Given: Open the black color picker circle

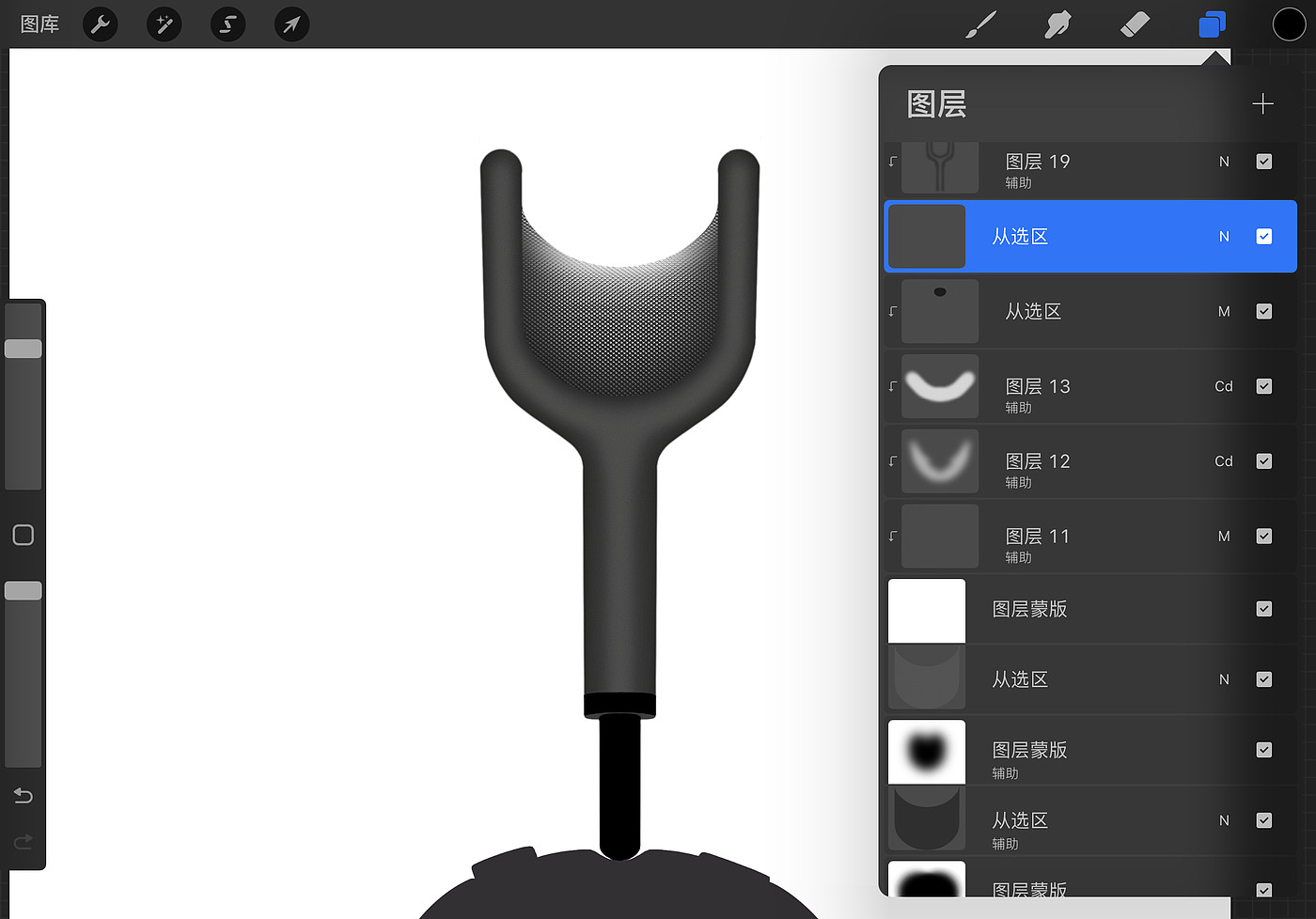Looking at the screenshot, I should [1289, 24].
